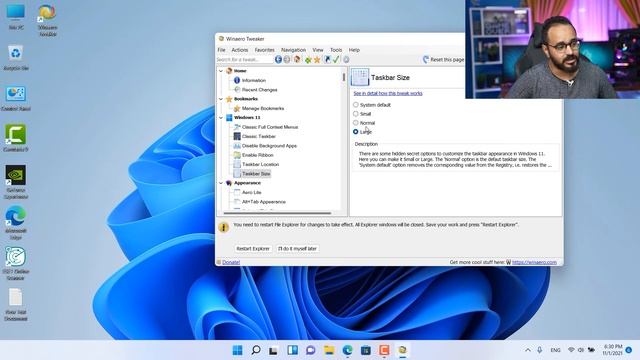
Task: Click the green add bookmark plus icon
Action: 308,60
